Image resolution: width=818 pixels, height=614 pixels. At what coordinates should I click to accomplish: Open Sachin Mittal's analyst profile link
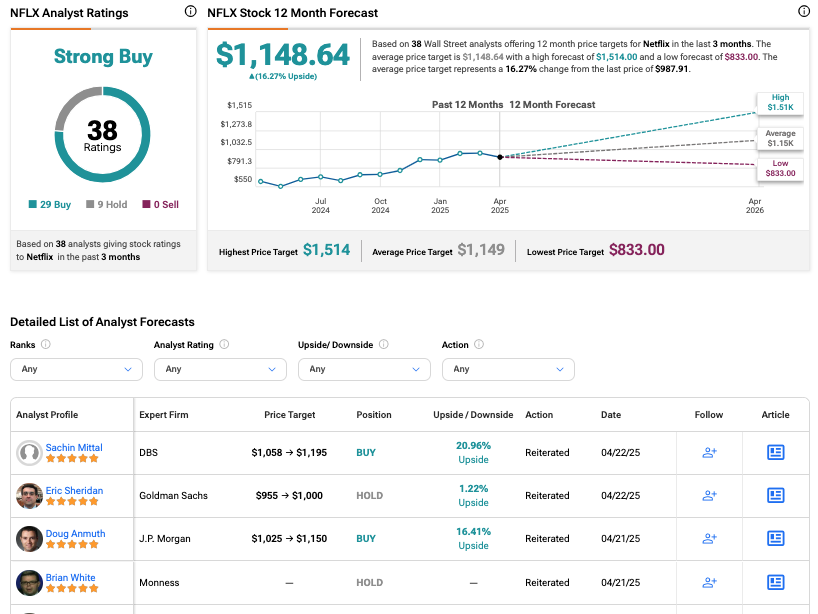pyautogui.click(x=74, y=448)
